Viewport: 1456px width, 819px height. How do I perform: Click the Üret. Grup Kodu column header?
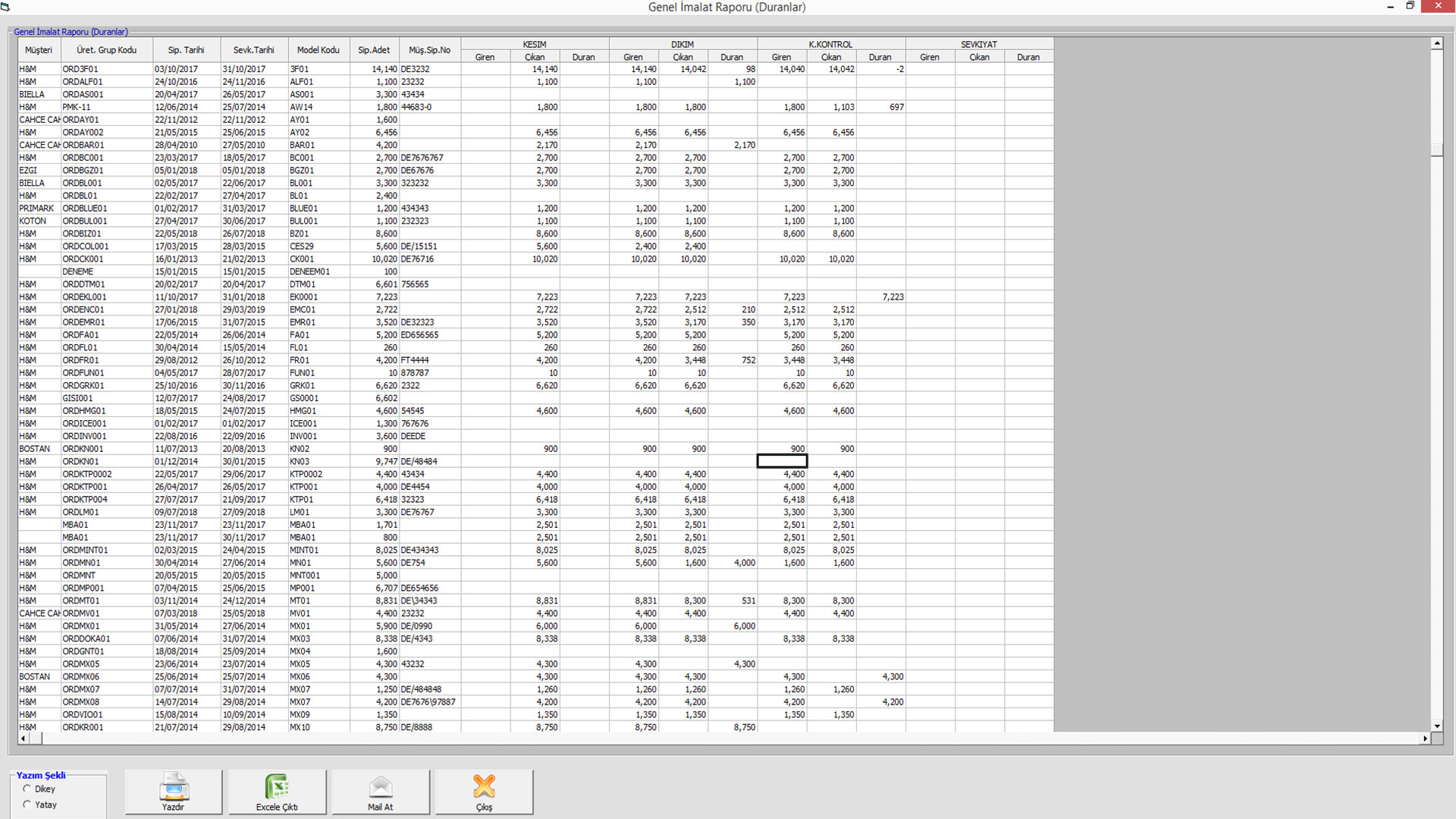pyautogui.click(x=106, y=50)
